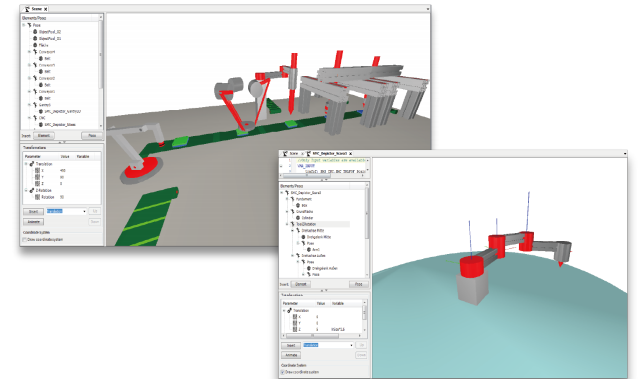
Task: Click the robot root pose icon
Action: [x=287, y=192]
